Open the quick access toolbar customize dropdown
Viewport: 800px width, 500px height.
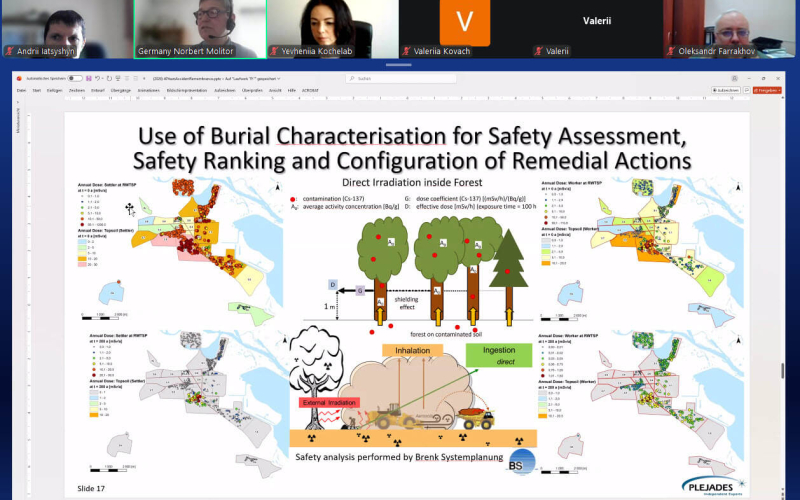coord(144,79)
